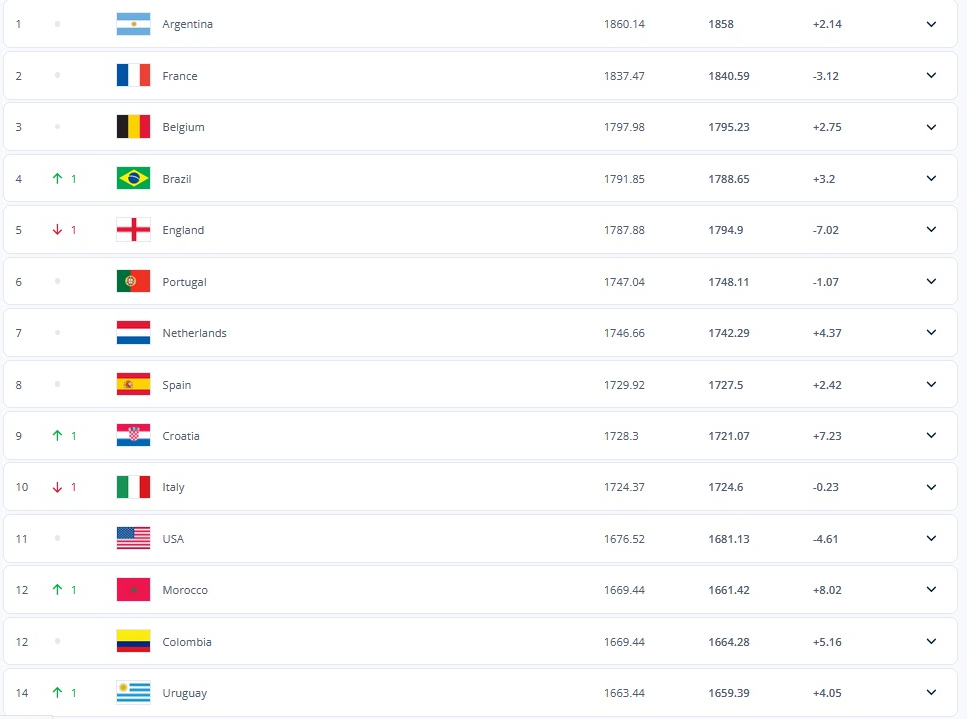
Task: Click the Brazil flag icon
Action: (x=133, y=179)
